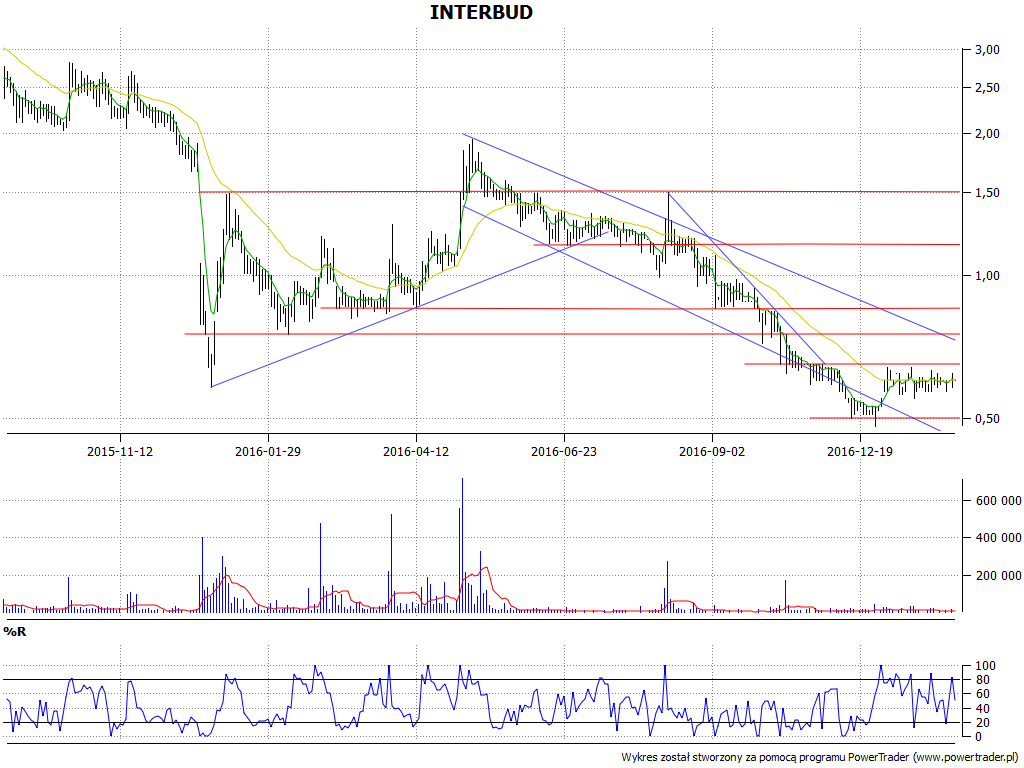Click the 2015-11-12 date label
This screenshot has height=768, width=1024.
(x=120, y=451)
